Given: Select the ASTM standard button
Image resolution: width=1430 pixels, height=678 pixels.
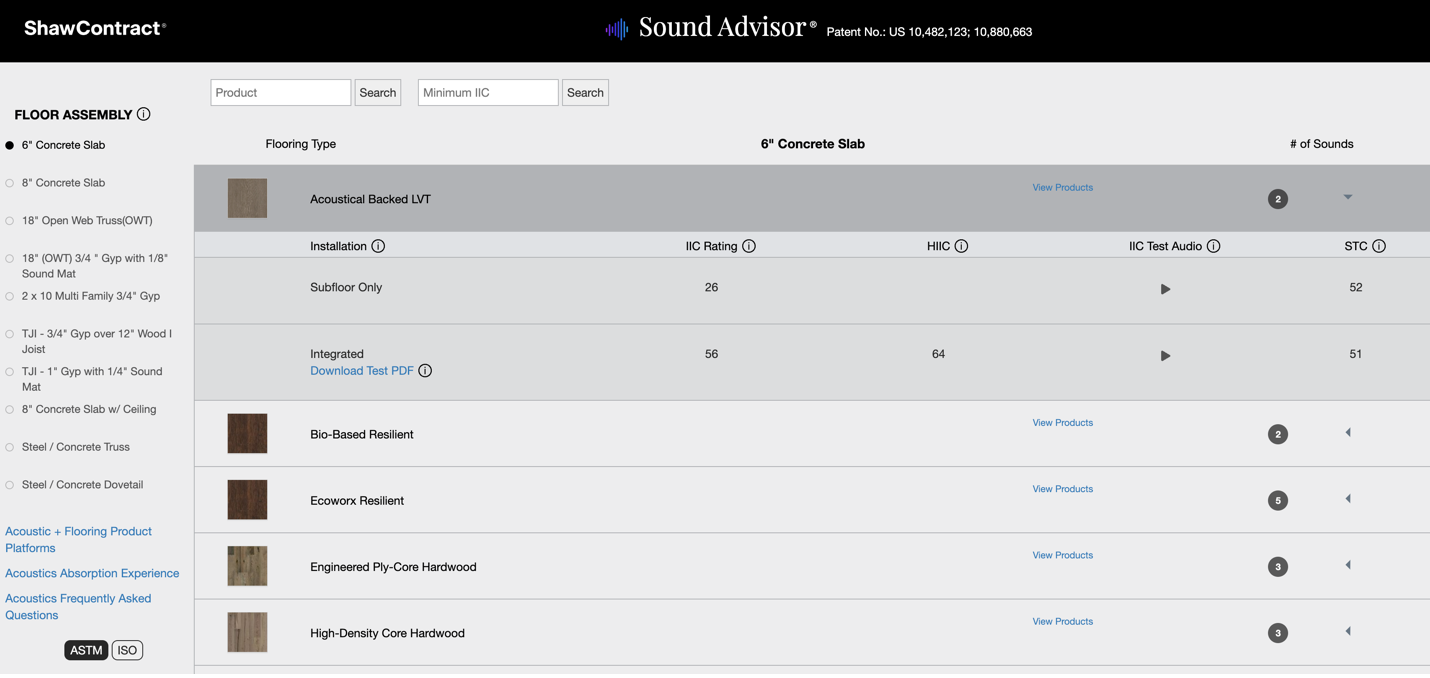Looking at the screenshot, I should click(x=86, y=650).
